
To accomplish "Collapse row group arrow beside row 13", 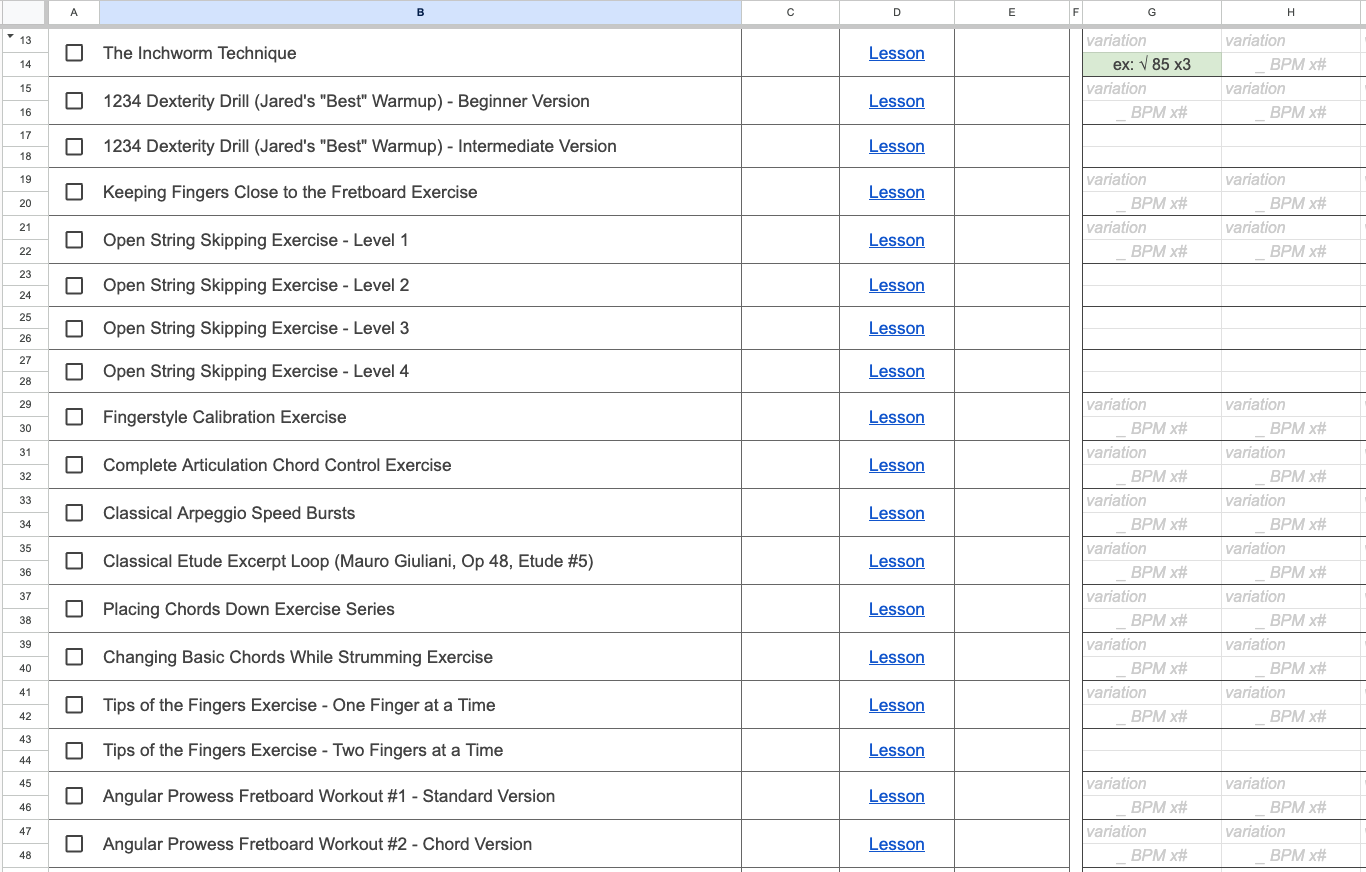I will 10,38.
